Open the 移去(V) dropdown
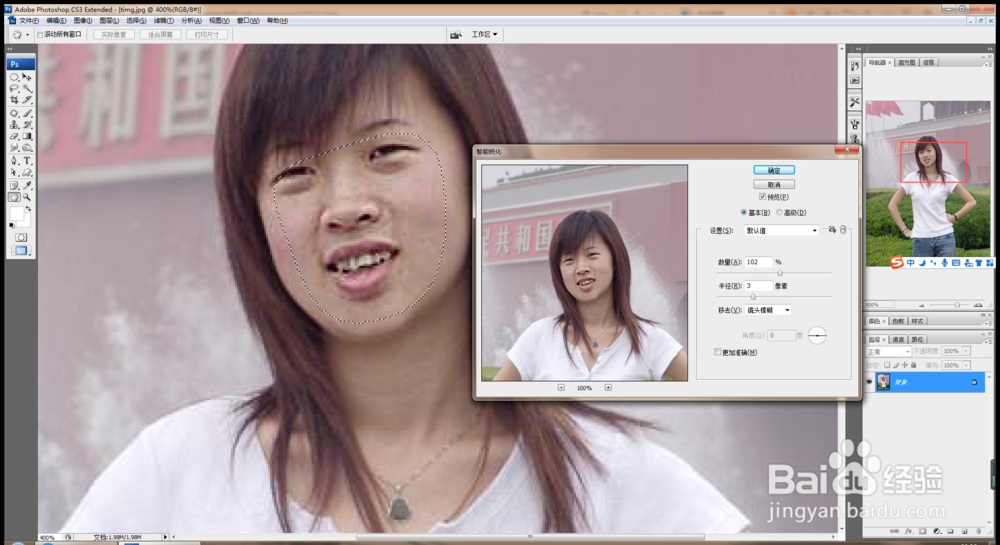Screen dimensions: 1000x545 coord(769,310)
